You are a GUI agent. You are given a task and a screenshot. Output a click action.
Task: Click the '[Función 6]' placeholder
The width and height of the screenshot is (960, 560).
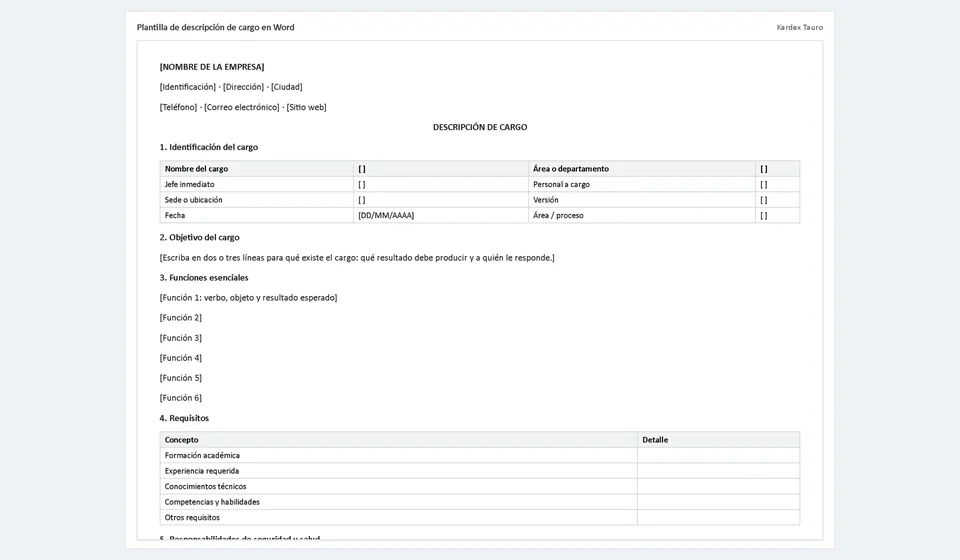pyautogui.click(x=181, y=398)
